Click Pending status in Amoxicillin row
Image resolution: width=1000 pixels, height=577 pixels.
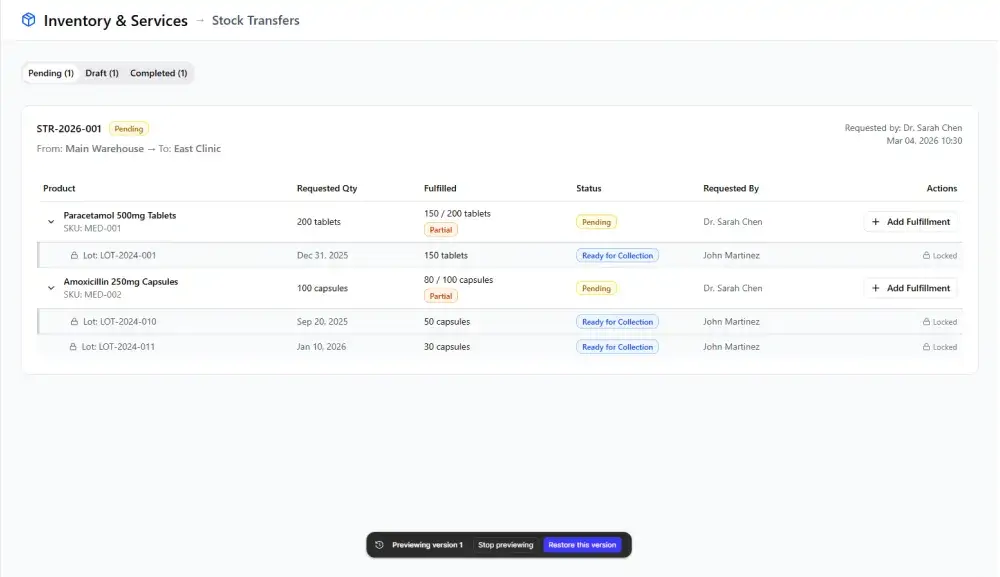(596, 288)
